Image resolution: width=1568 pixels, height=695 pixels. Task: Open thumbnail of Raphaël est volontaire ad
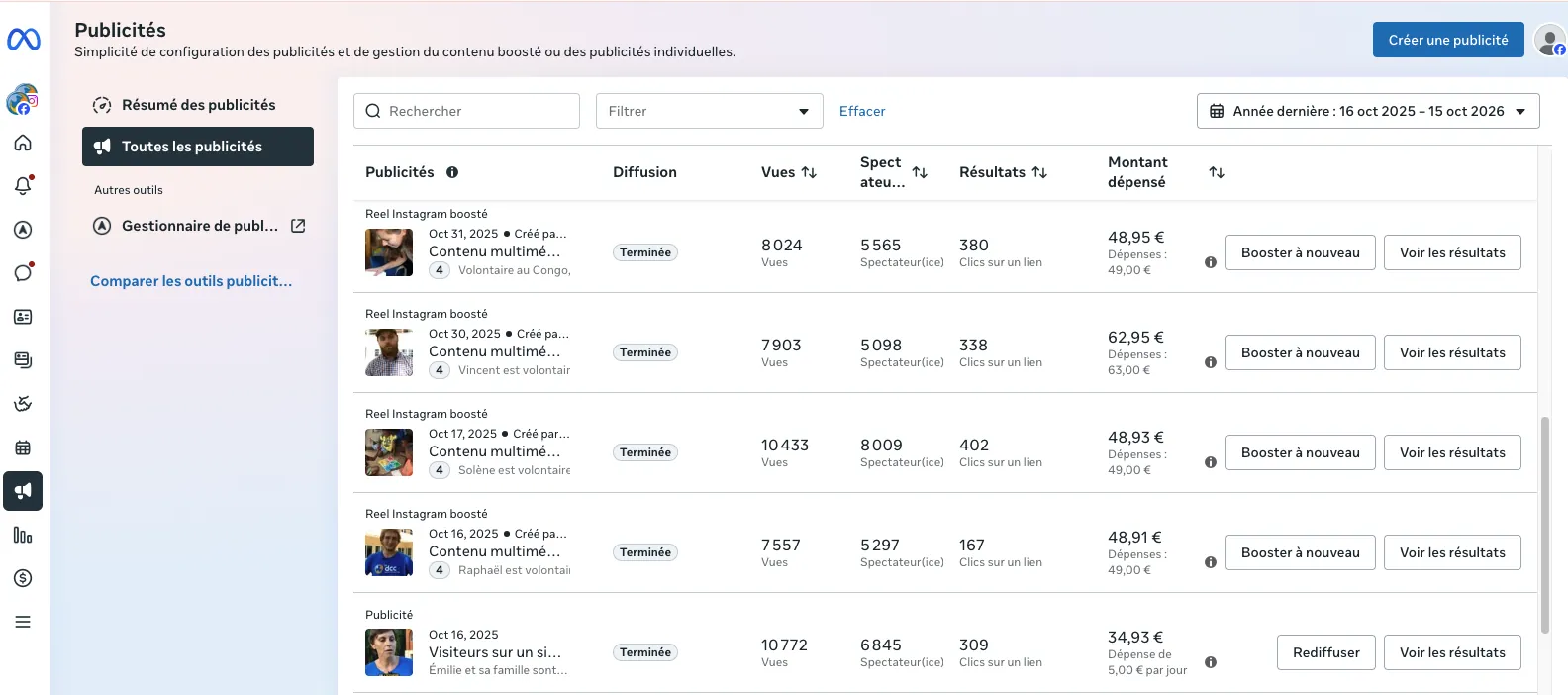point(389,552)
